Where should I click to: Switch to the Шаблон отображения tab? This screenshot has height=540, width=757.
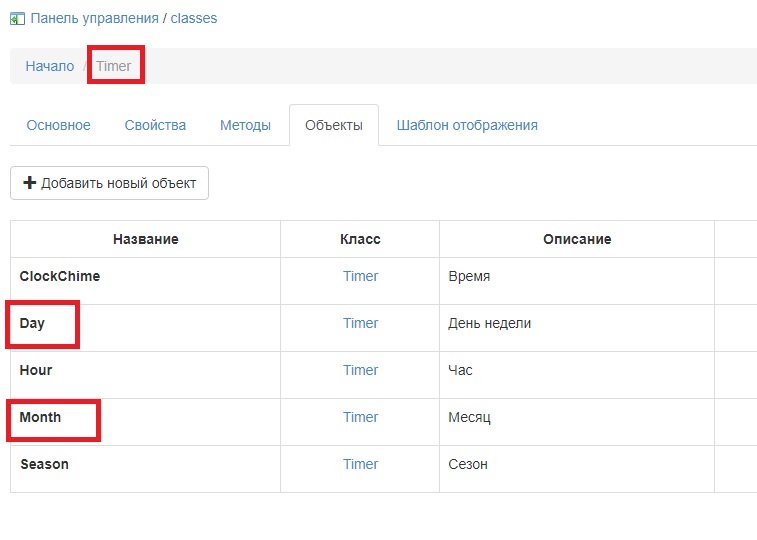click(467, 125)
